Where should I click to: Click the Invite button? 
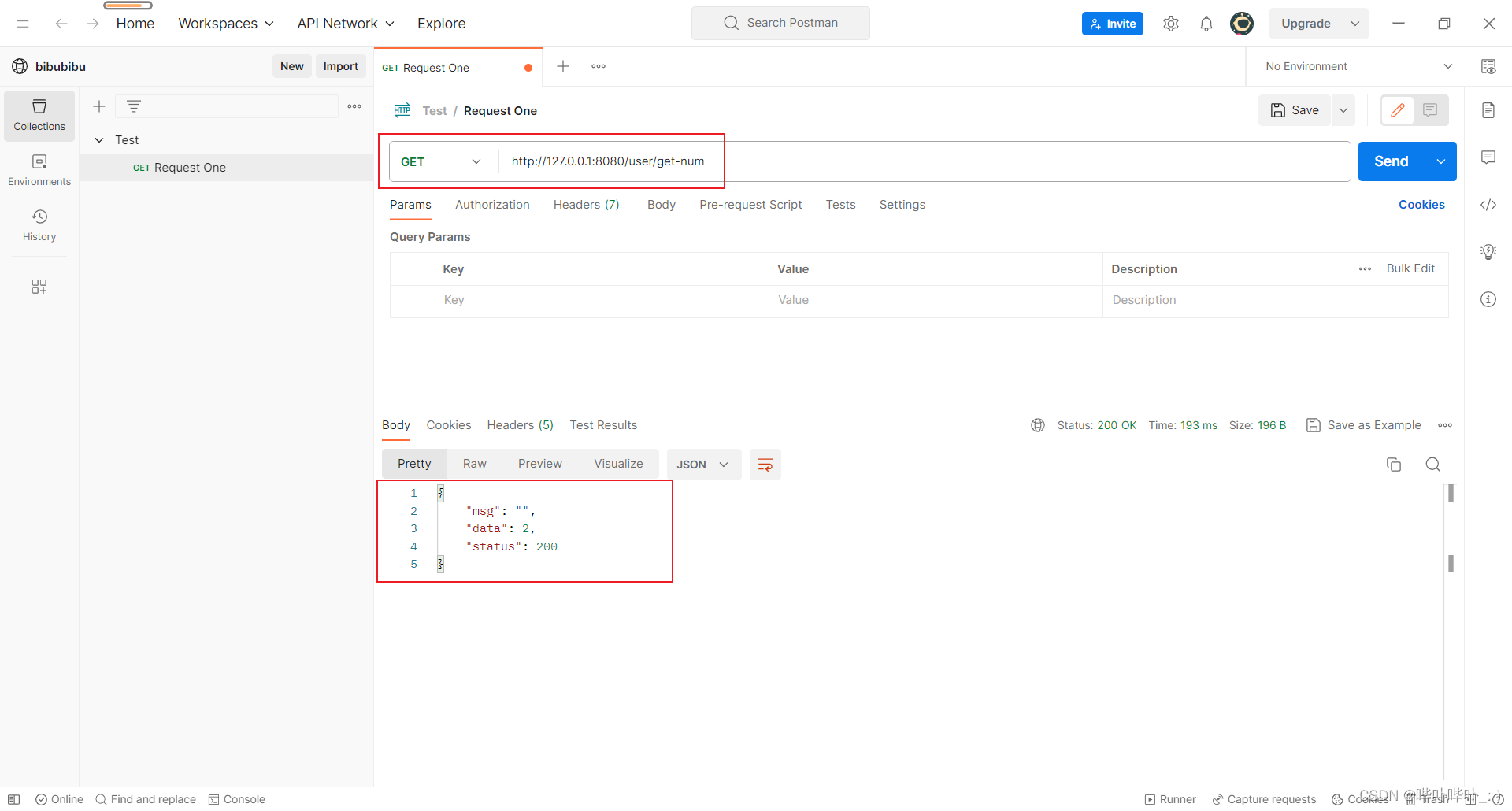tap(1113, 24)
